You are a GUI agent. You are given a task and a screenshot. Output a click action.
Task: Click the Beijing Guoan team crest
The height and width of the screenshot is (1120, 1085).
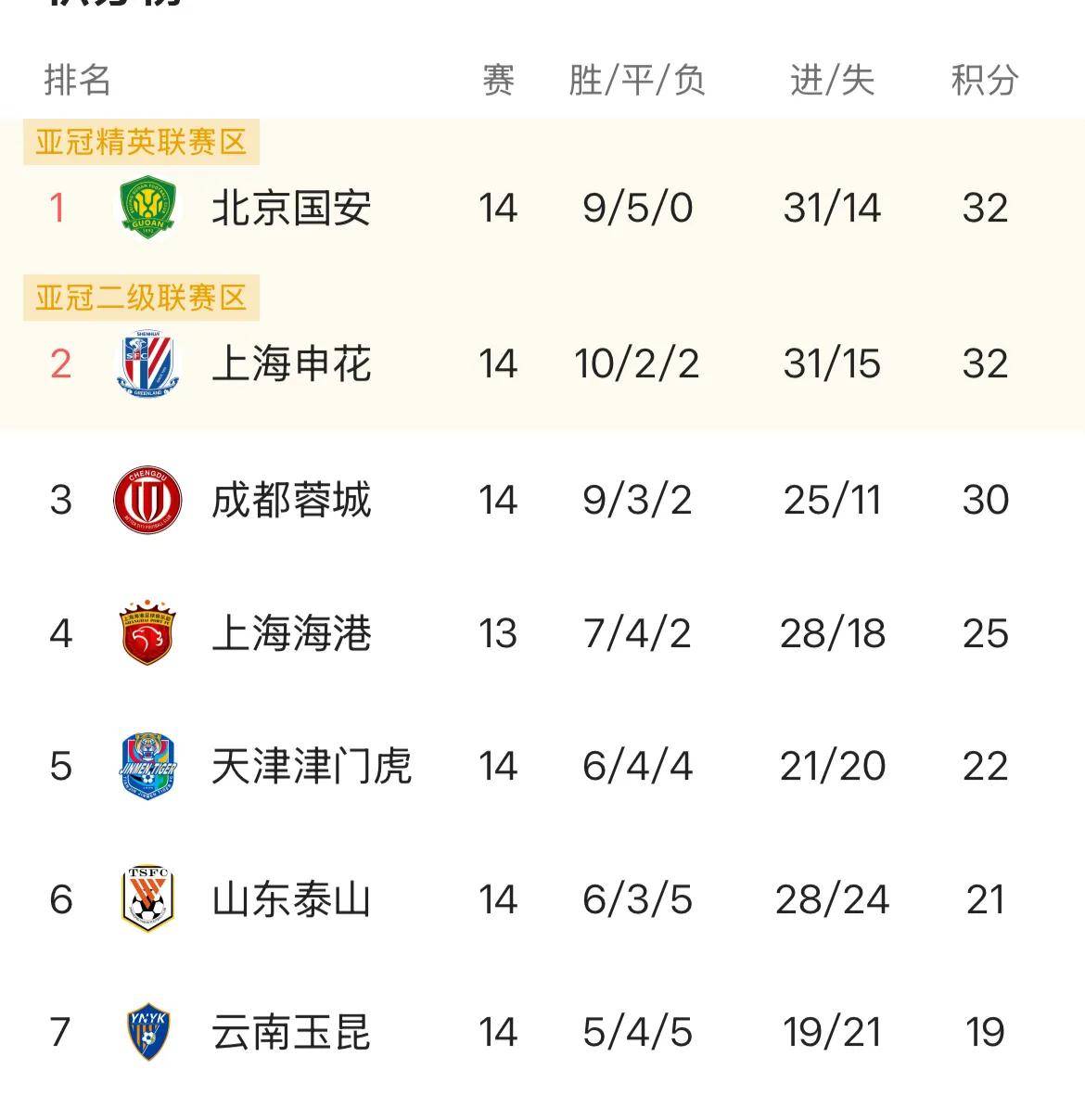(x=147, y=207)
